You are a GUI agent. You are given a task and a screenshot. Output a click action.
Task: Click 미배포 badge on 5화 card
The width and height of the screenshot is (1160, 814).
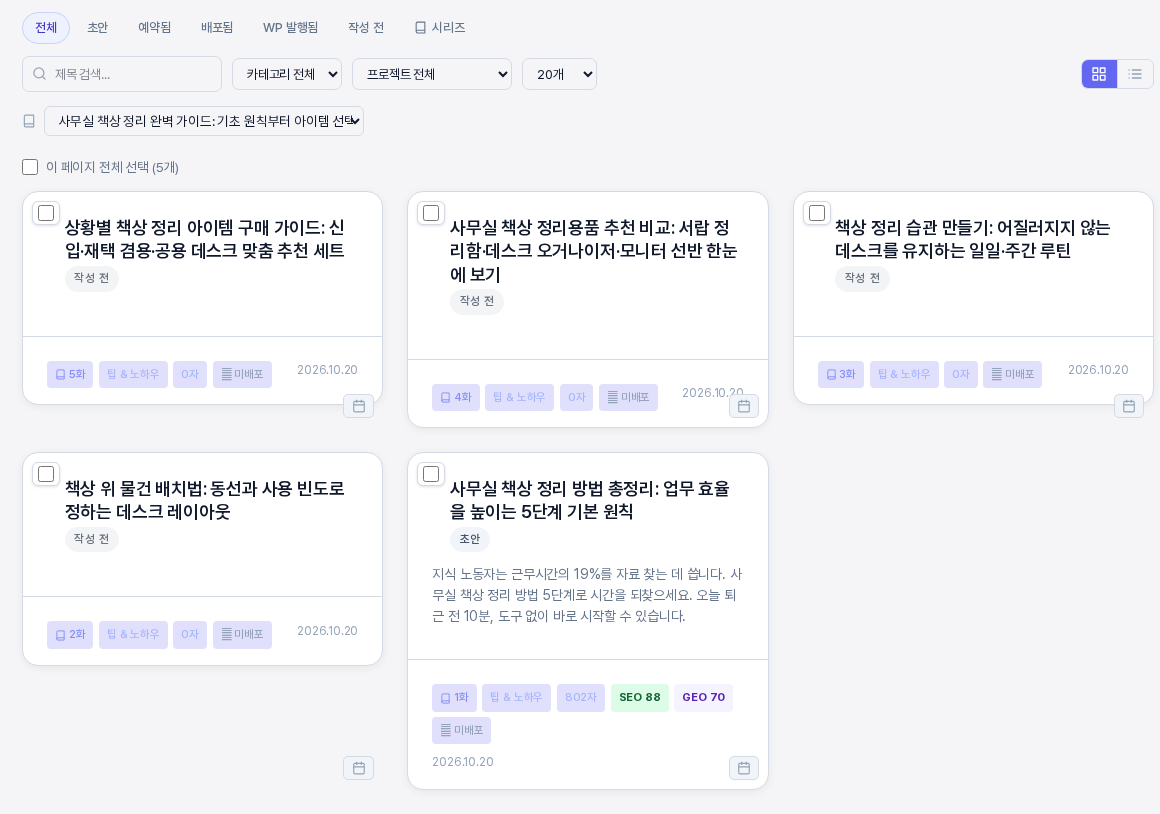click(243, 374)
